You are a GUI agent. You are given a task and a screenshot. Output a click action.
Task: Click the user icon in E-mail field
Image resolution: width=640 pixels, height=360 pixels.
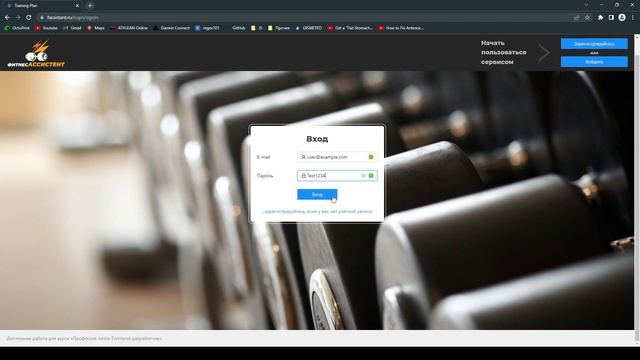pyautogui.click(x=303, y=157)
